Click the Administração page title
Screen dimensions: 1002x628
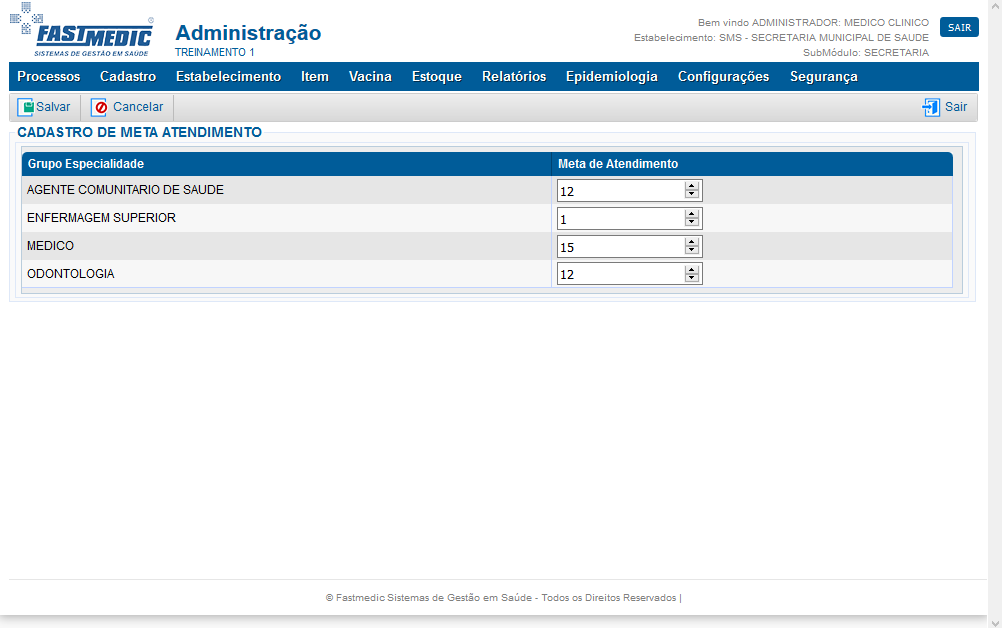(248, 33)
